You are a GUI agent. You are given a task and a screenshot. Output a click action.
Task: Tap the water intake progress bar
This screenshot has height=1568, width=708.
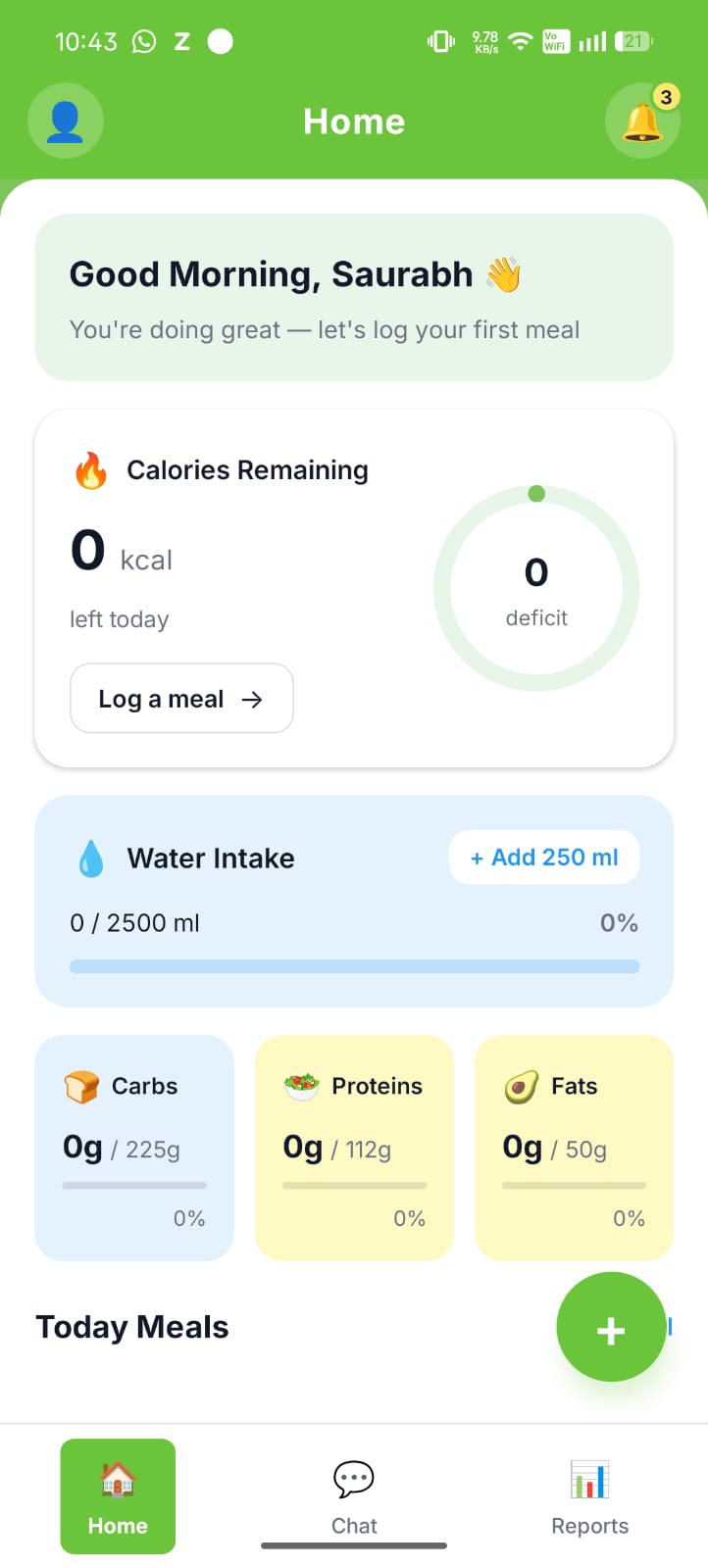pyautogui.click(x=354, y=966)
